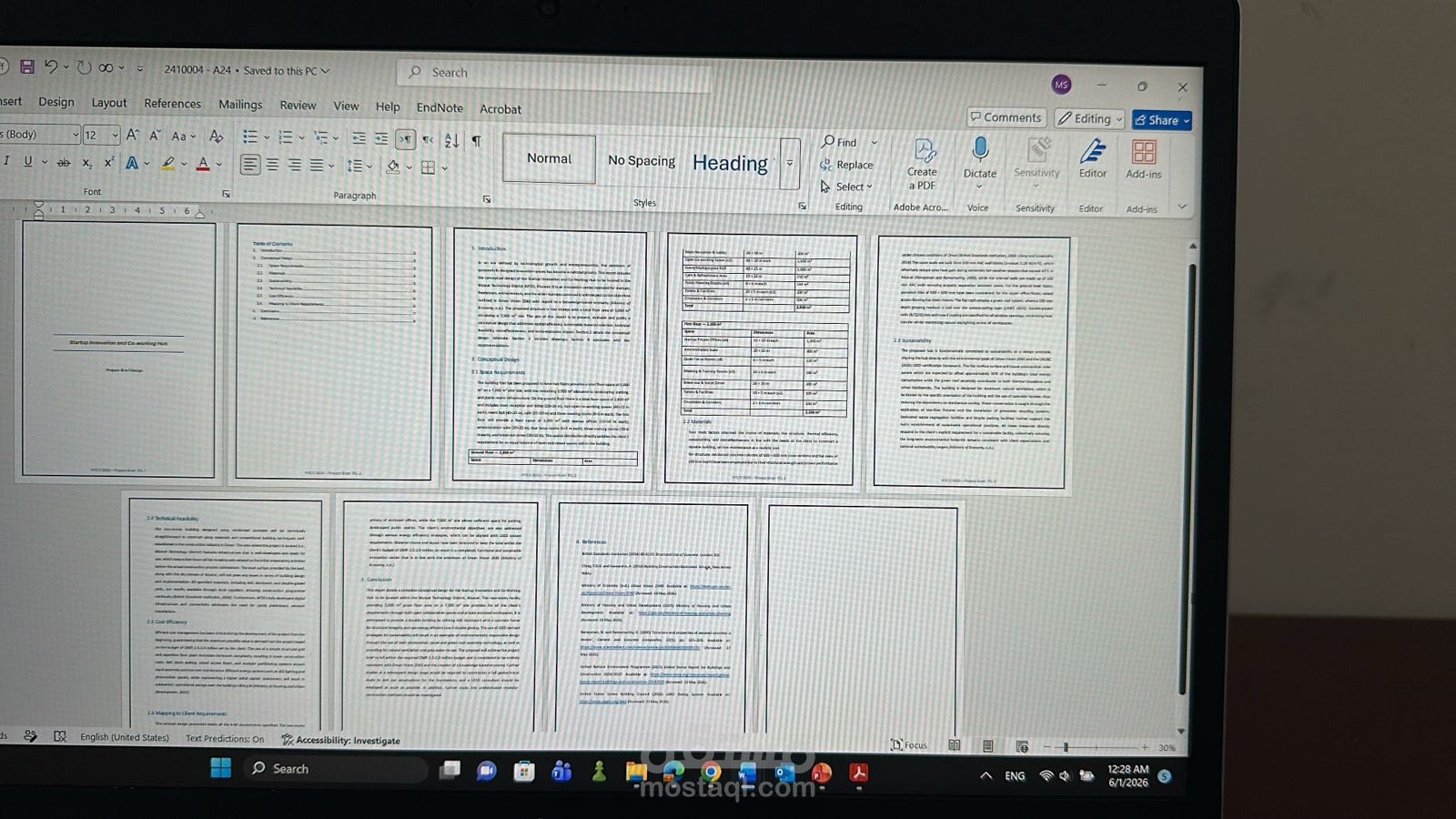Open Adobe Acrobat from the taskbar

(858, 773)
